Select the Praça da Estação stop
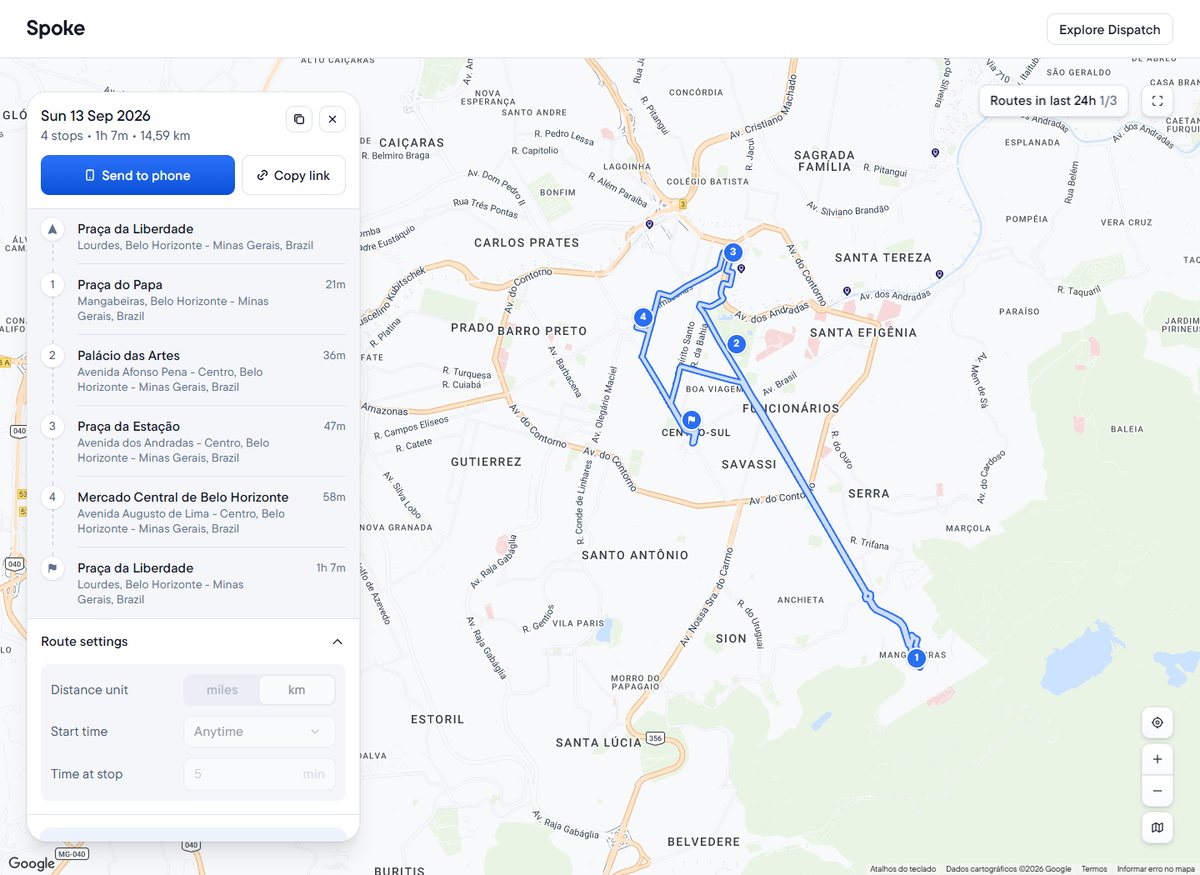Viewport: 1200px width, 875px height. pos(193,442)
